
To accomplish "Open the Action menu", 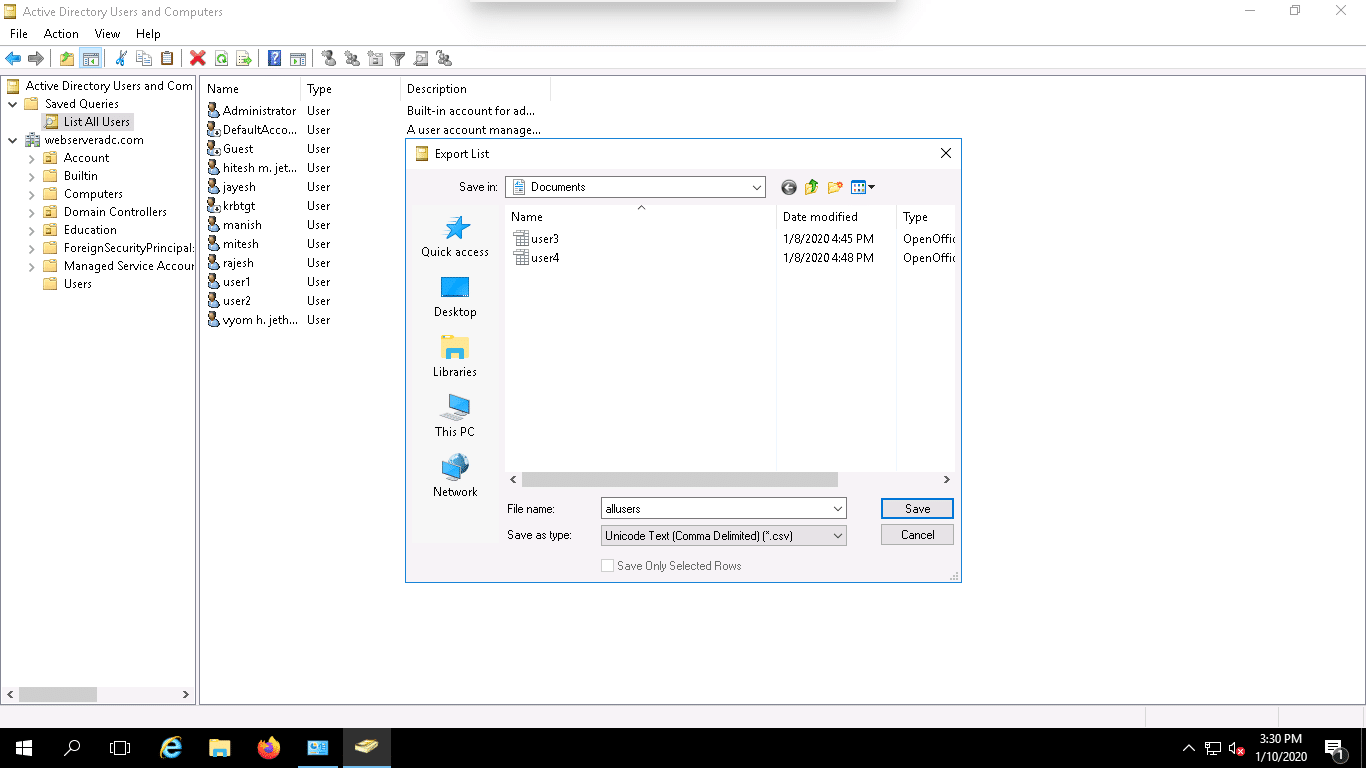I will 61,33.
